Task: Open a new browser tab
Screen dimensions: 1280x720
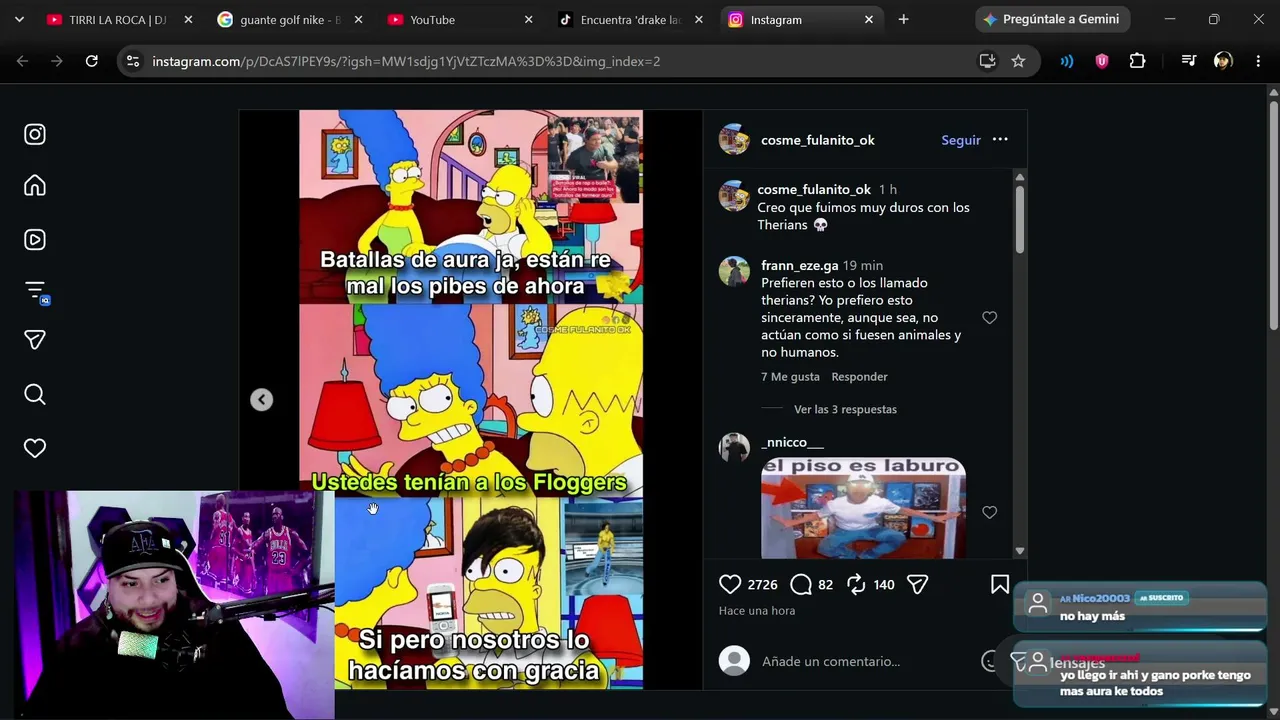Action: (x=903, y=20)
